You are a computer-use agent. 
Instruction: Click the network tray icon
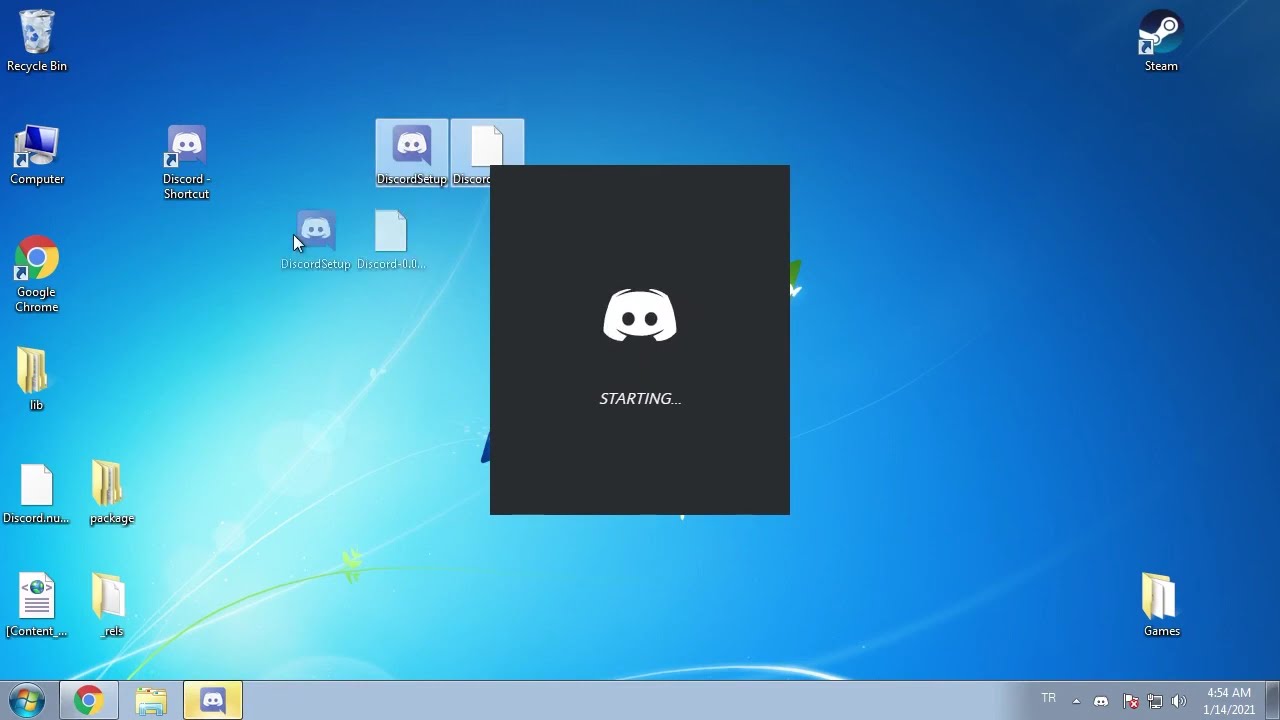pos(1155,701)
